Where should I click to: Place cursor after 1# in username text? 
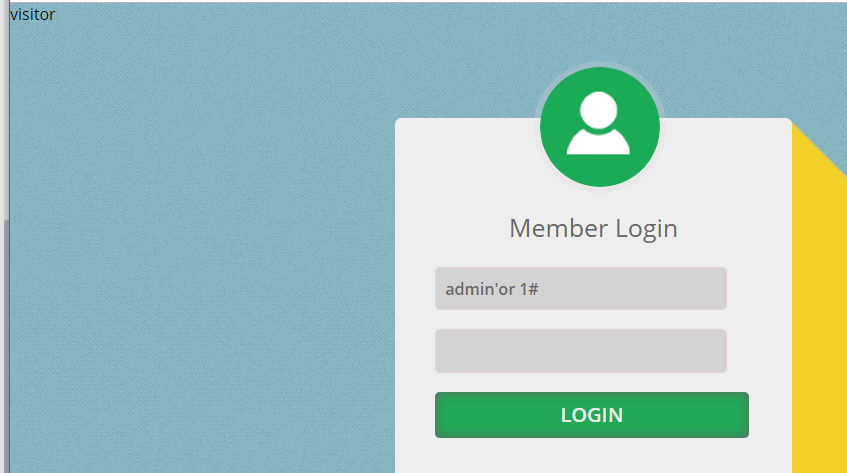(x=540, y=289)
